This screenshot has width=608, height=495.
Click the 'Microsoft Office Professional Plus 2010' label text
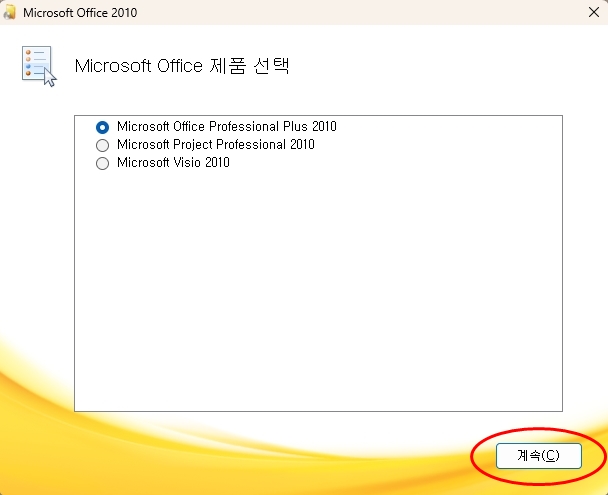(226, 127)
